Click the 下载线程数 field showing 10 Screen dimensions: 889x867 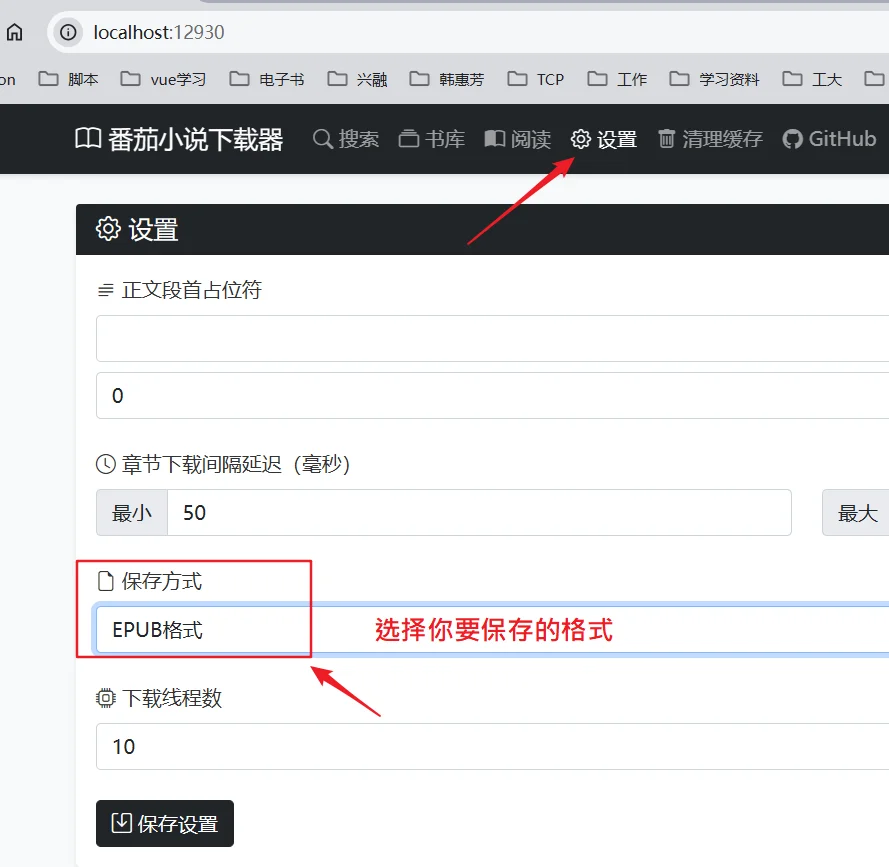(x=493, y=746)
